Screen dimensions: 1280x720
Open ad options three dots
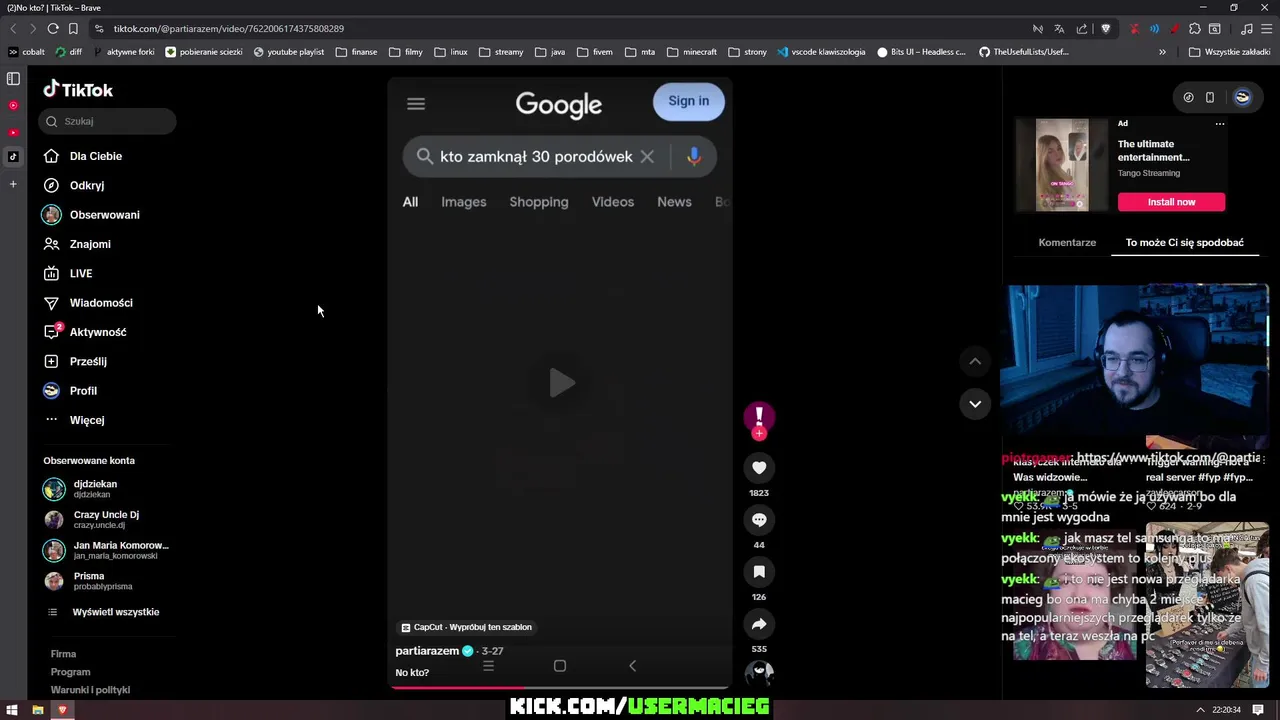point(1219,123)
